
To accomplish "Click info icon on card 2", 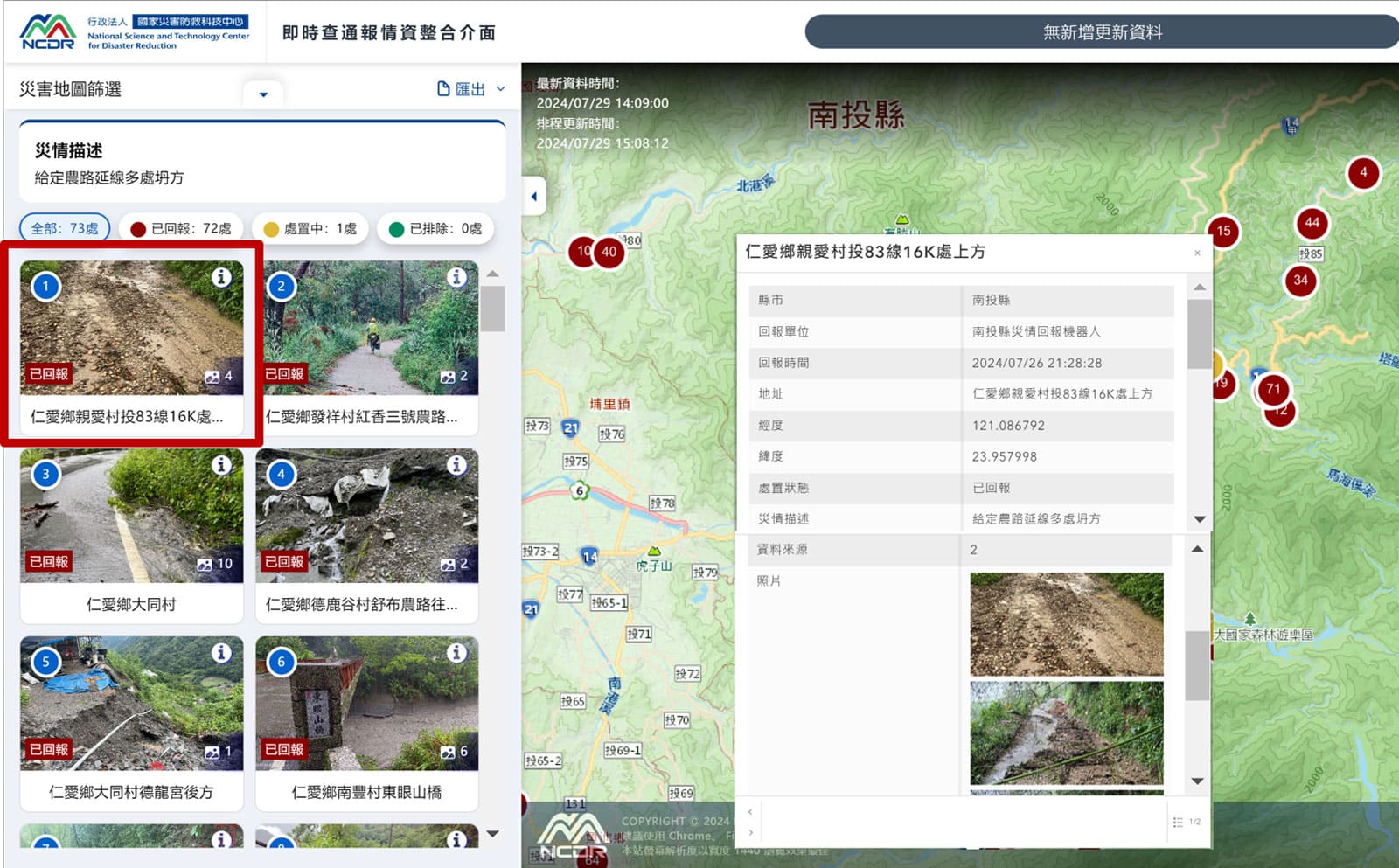I will tap(456, 277).
